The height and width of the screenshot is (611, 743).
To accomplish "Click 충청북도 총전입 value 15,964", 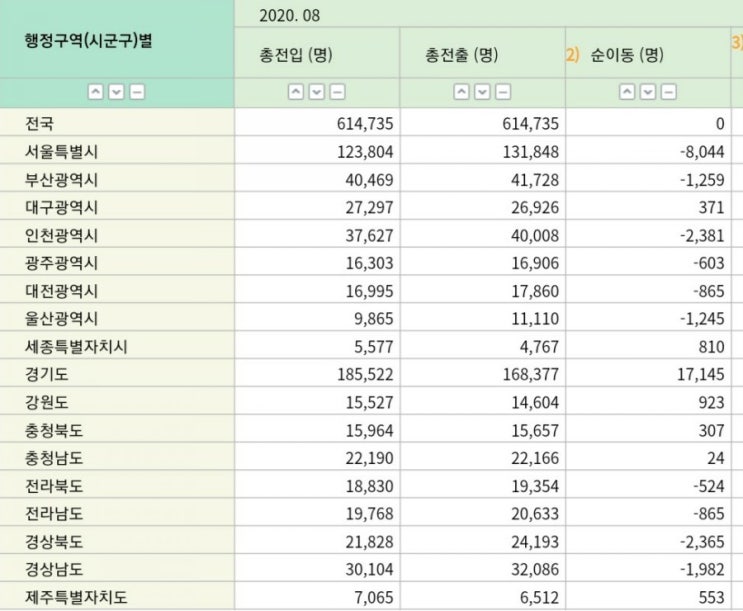I will (369, 430).
